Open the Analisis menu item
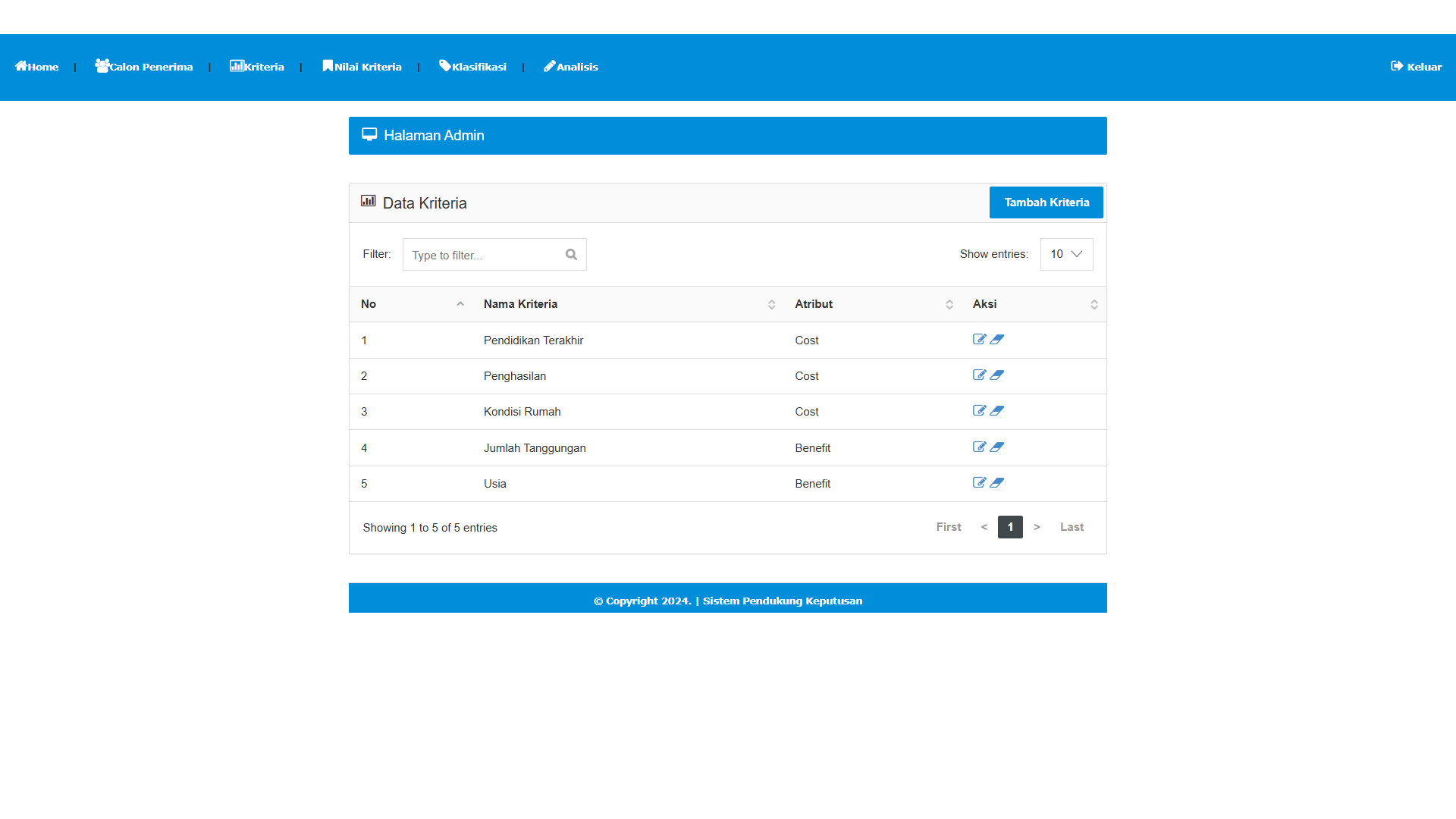Image resolution: width=1456 pixels, height=819 pixels. (571, 67)
